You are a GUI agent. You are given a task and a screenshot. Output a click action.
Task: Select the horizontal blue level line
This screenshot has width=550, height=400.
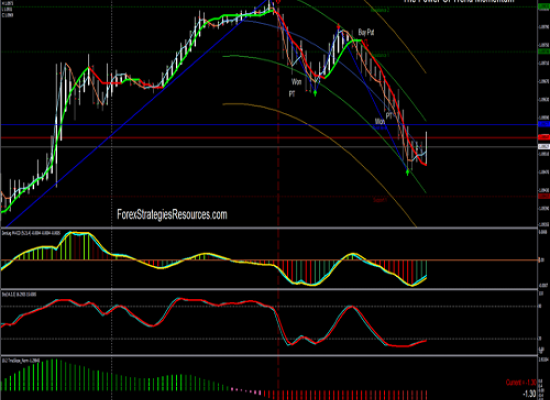[x=269, y=125]
